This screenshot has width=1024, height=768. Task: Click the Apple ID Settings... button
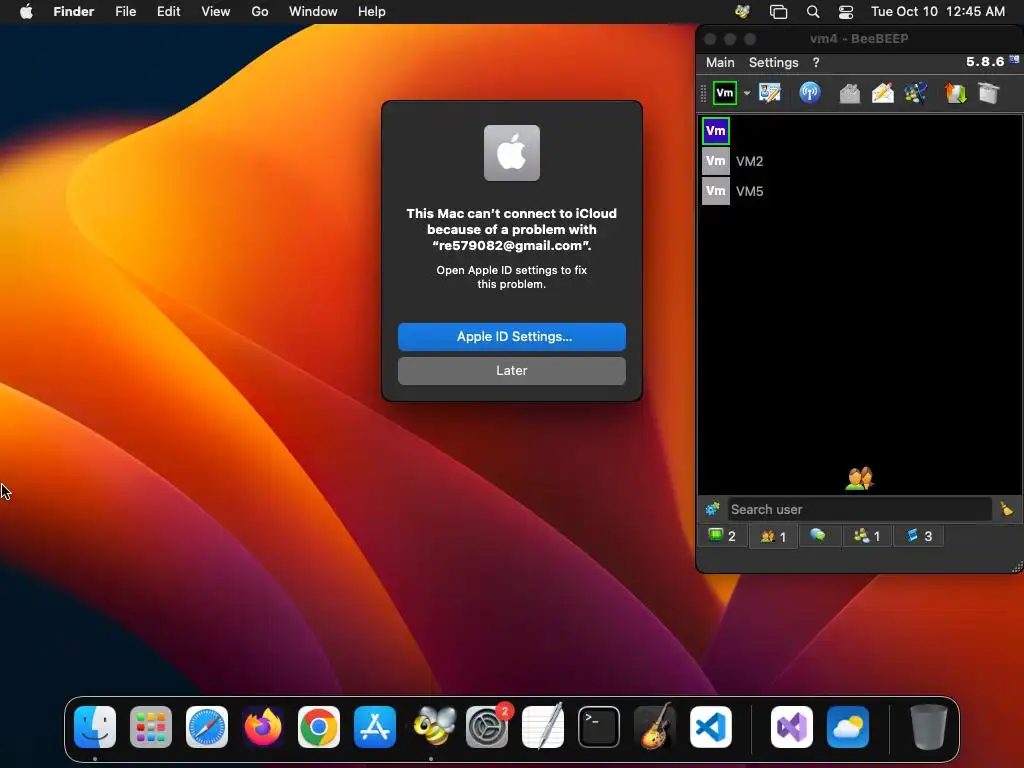[511, 337]
